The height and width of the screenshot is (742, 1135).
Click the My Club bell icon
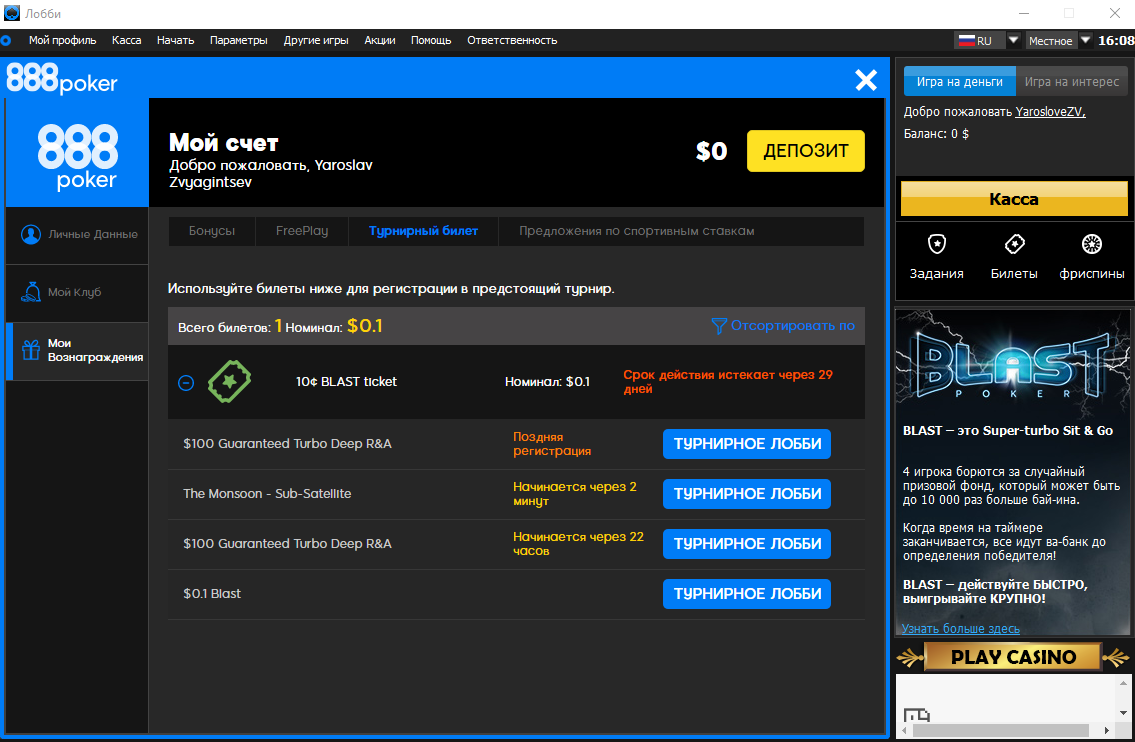click(x=30, y=292)
